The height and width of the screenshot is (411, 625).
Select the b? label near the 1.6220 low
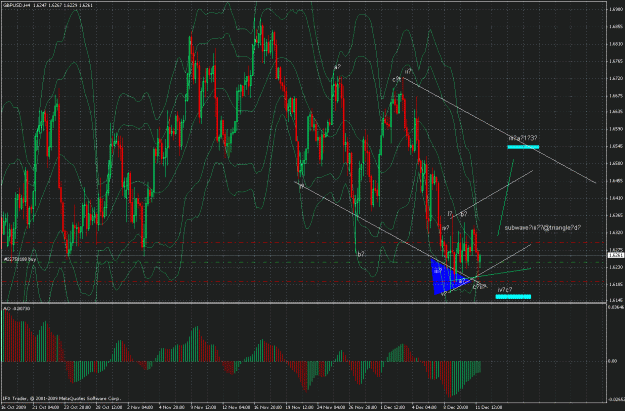click(362, 254)
